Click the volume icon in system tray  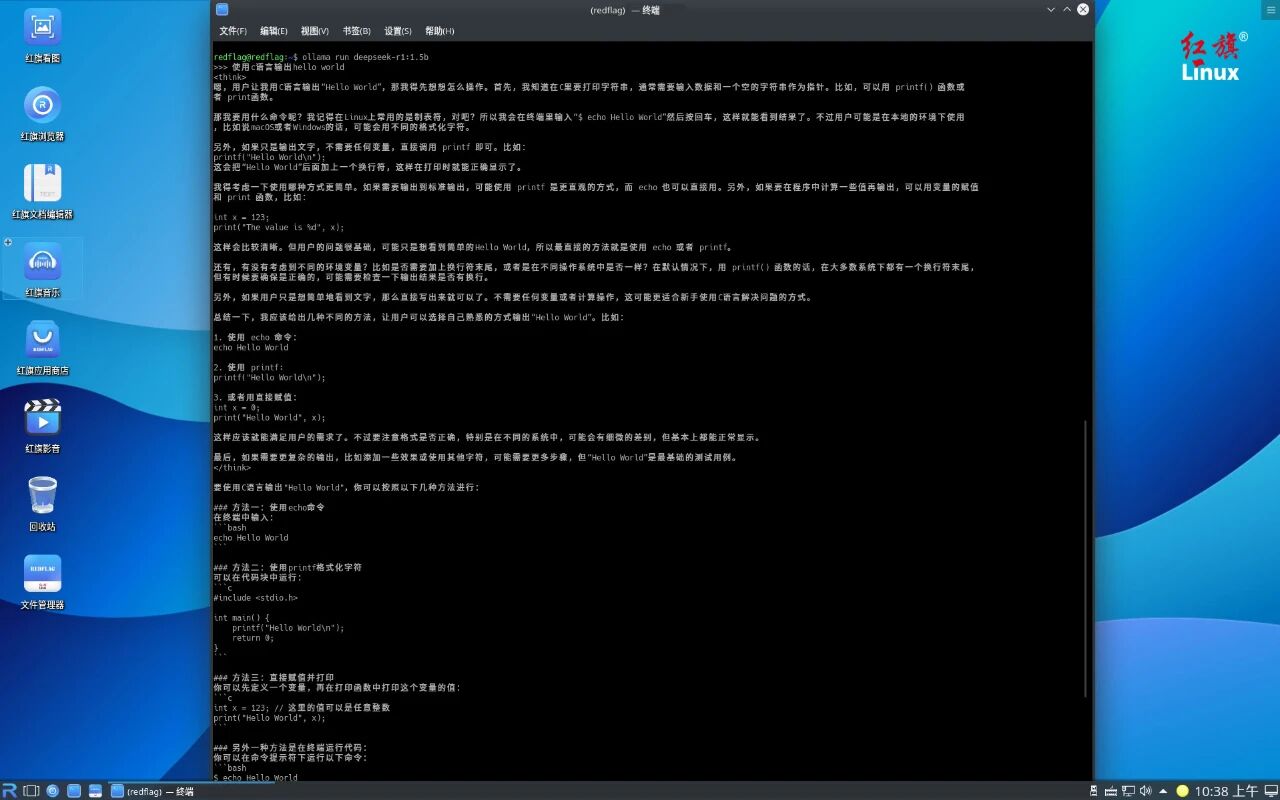(x=1145, y=791)
